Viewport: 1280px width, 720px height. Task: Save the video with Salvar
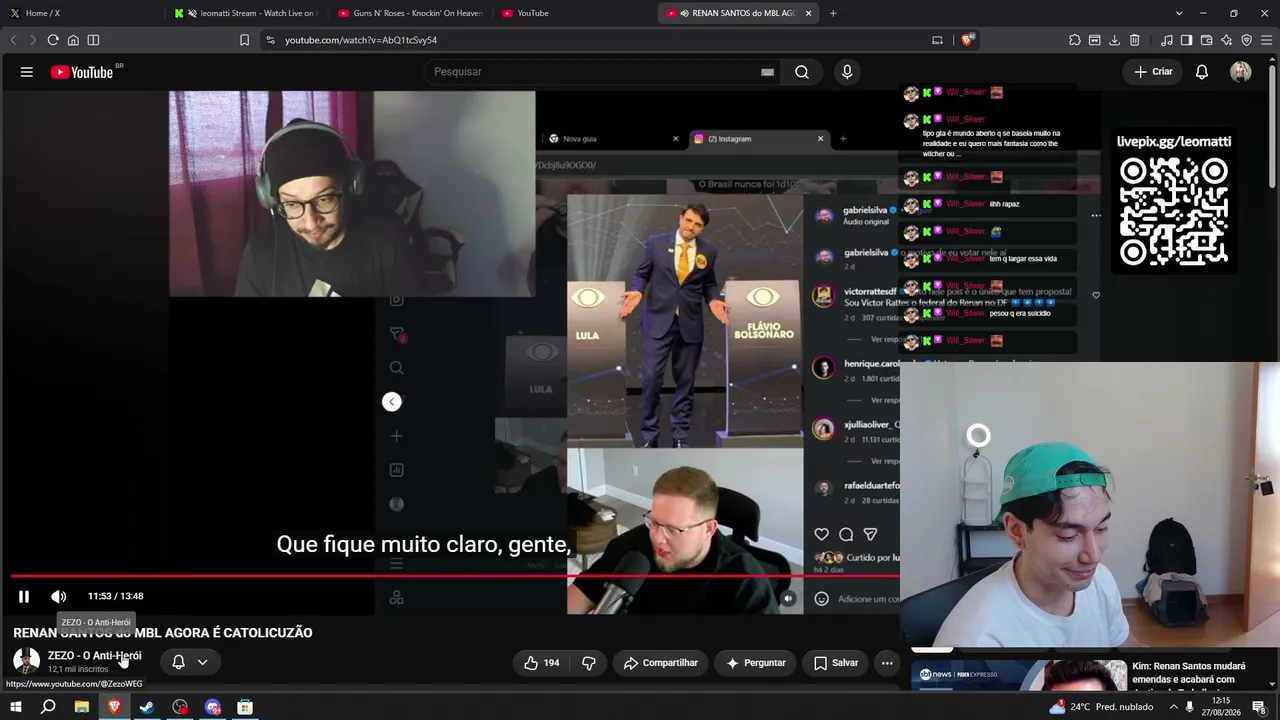pyautogui.click(x=835, y=663)
